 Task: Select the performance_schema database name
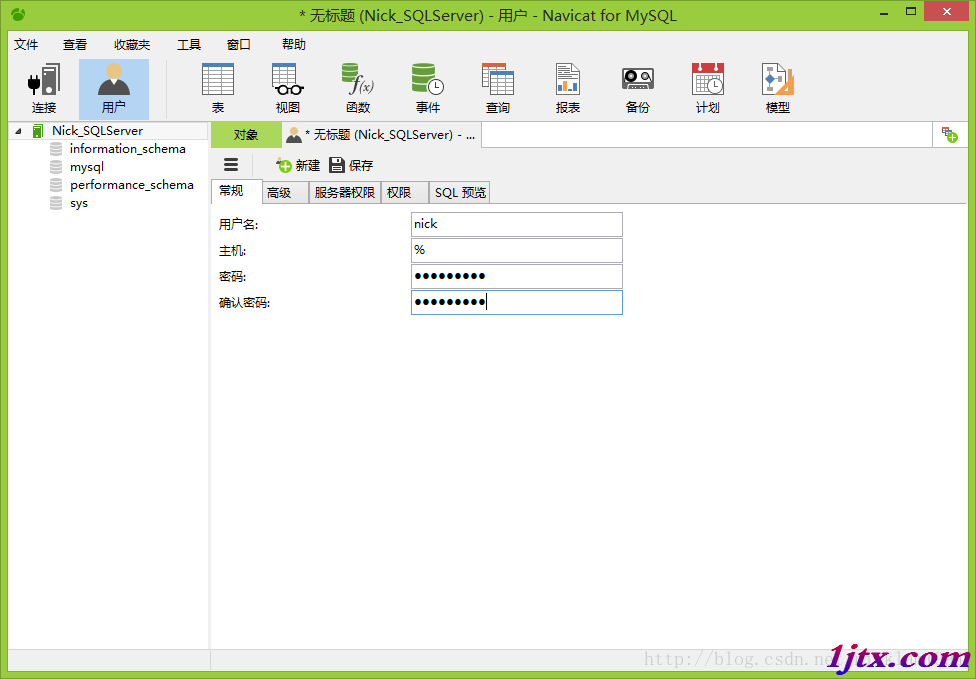click(x=132, y=185)
